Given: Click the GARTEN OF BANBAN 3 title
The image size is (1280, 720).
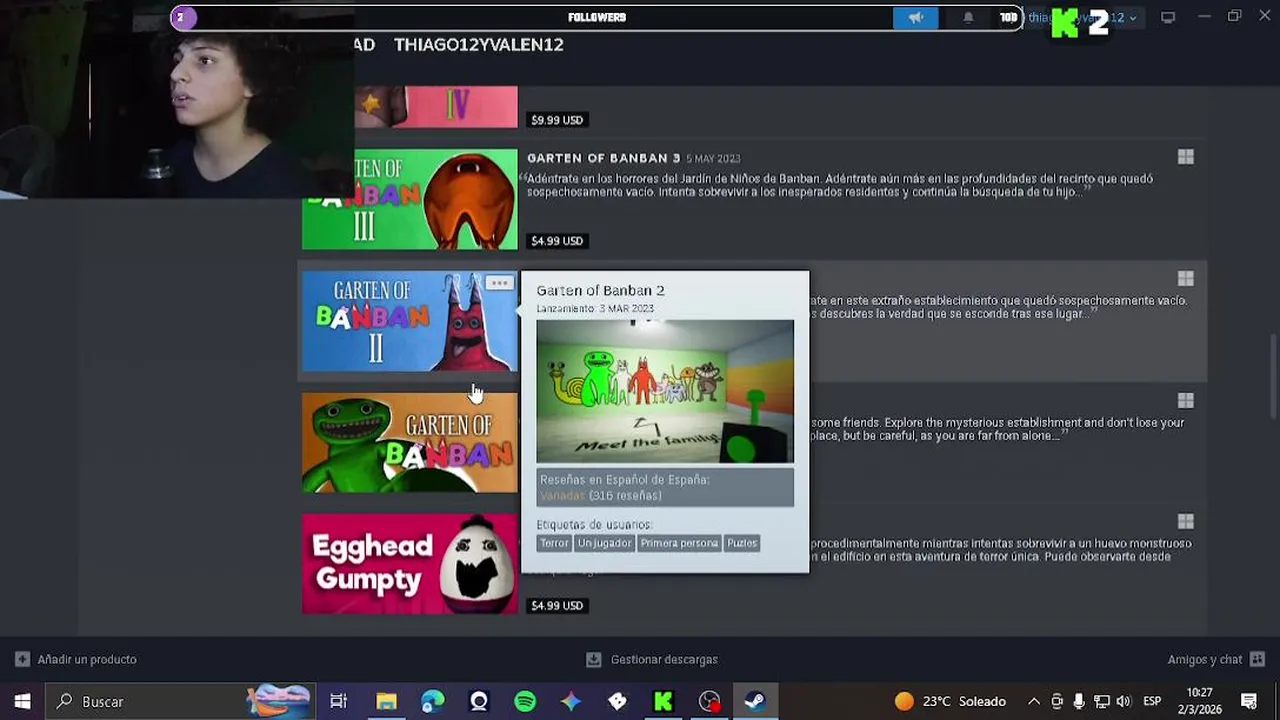Looking at the screenshot, I should pyautogui.click(x=603, y=158).
